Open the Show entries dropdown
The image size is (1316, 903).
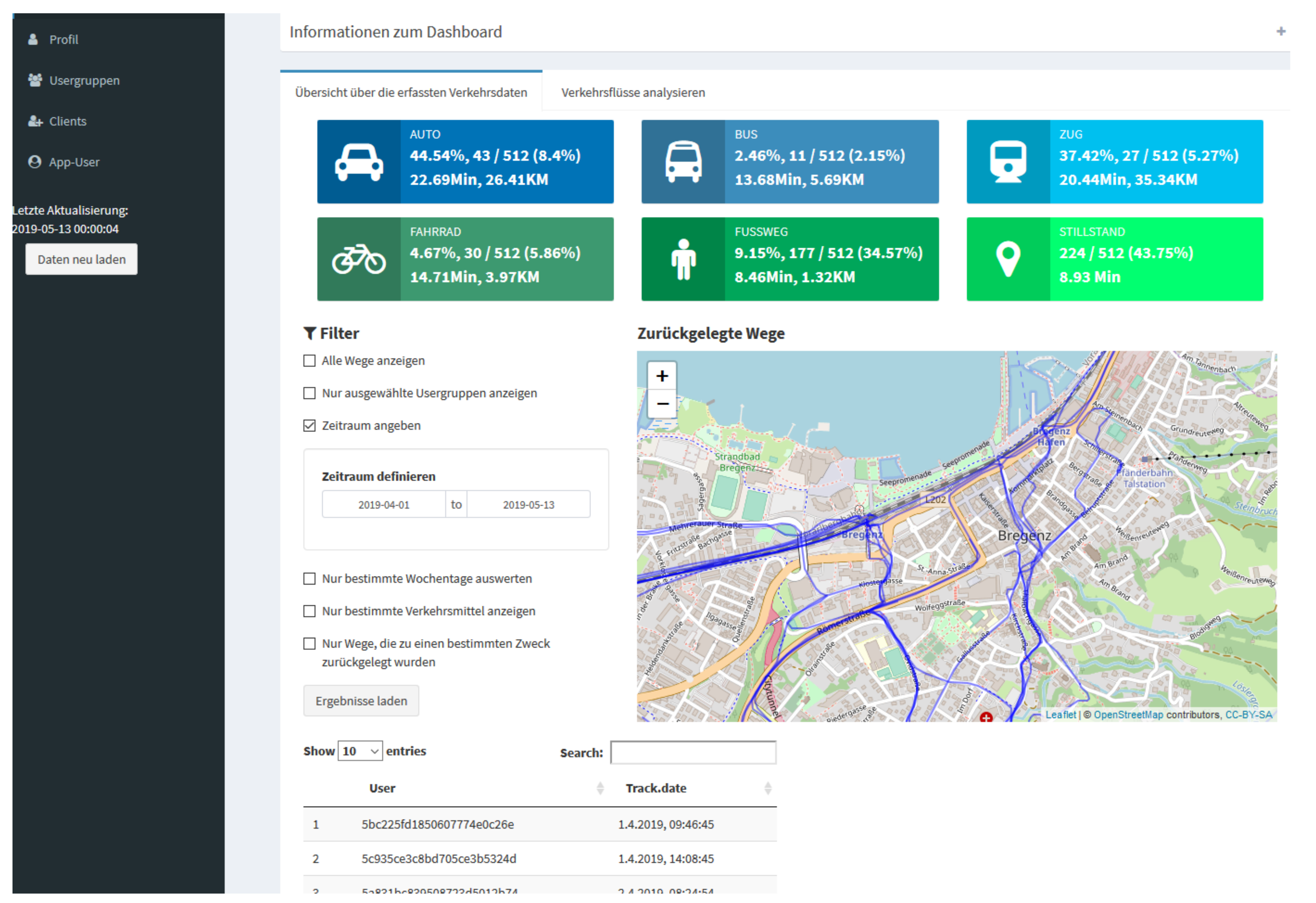pos(360,752)
